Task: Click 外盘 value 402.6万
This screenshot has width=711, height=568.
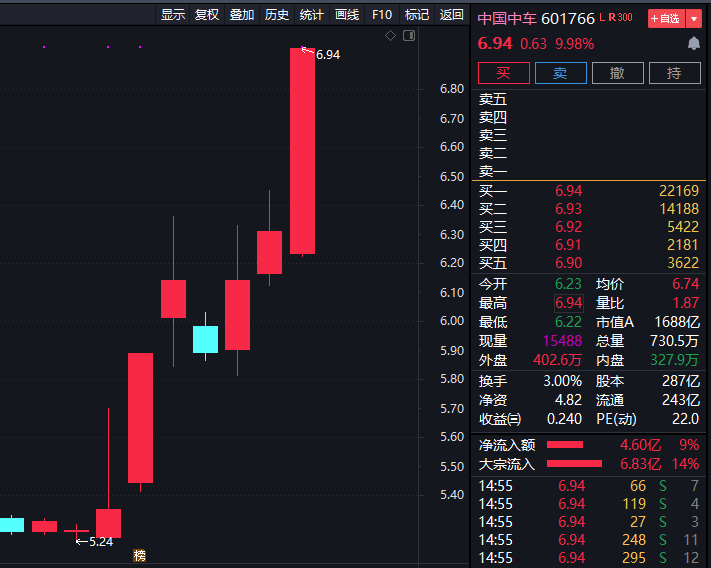Action: [557, 360]
